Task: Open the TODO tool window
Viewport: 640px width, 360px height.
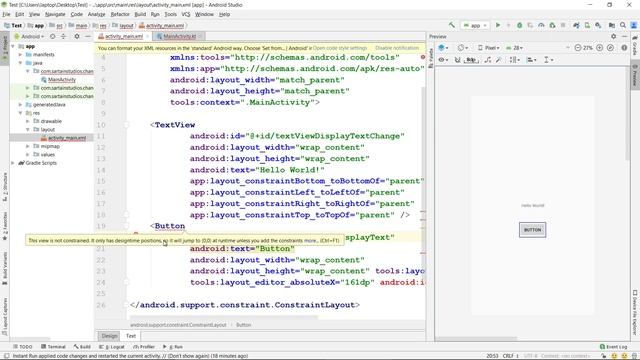Action: point(23,347)
